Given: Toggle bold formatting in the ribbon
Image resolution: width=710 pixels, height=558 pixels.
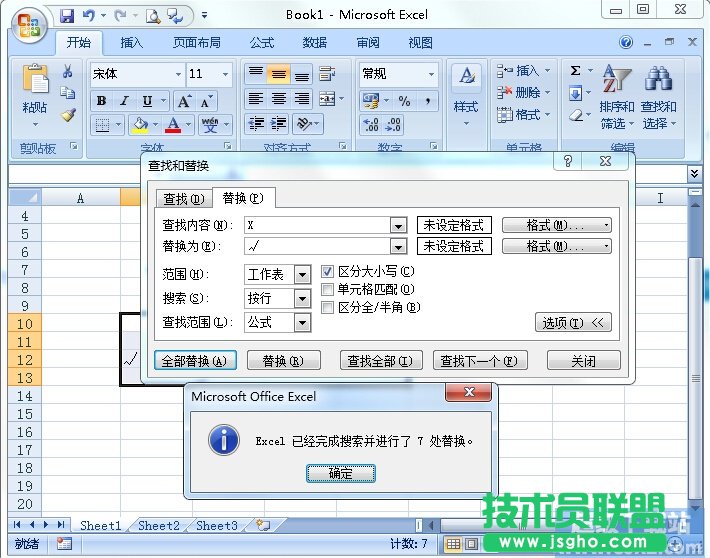Looking at the screenshot, I should coord(101,101).
